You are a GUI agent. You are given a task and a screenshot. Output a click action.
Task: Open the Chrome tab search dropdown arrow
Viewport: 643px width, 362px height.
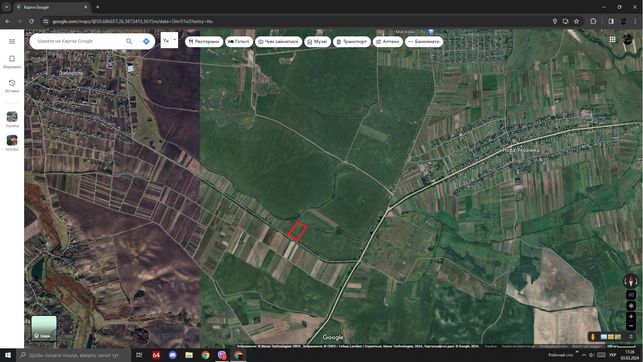pos(7,7)
